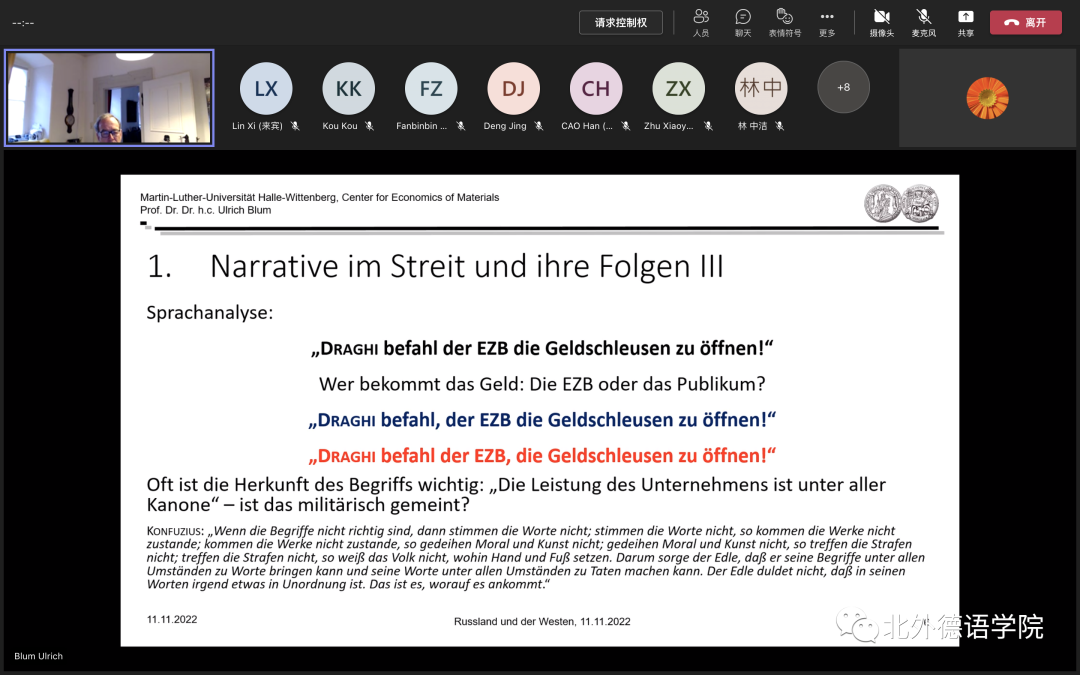Open the Reactions (表情符号) menu
Viewport: 1080px width, 675px height.
point(785,22)
